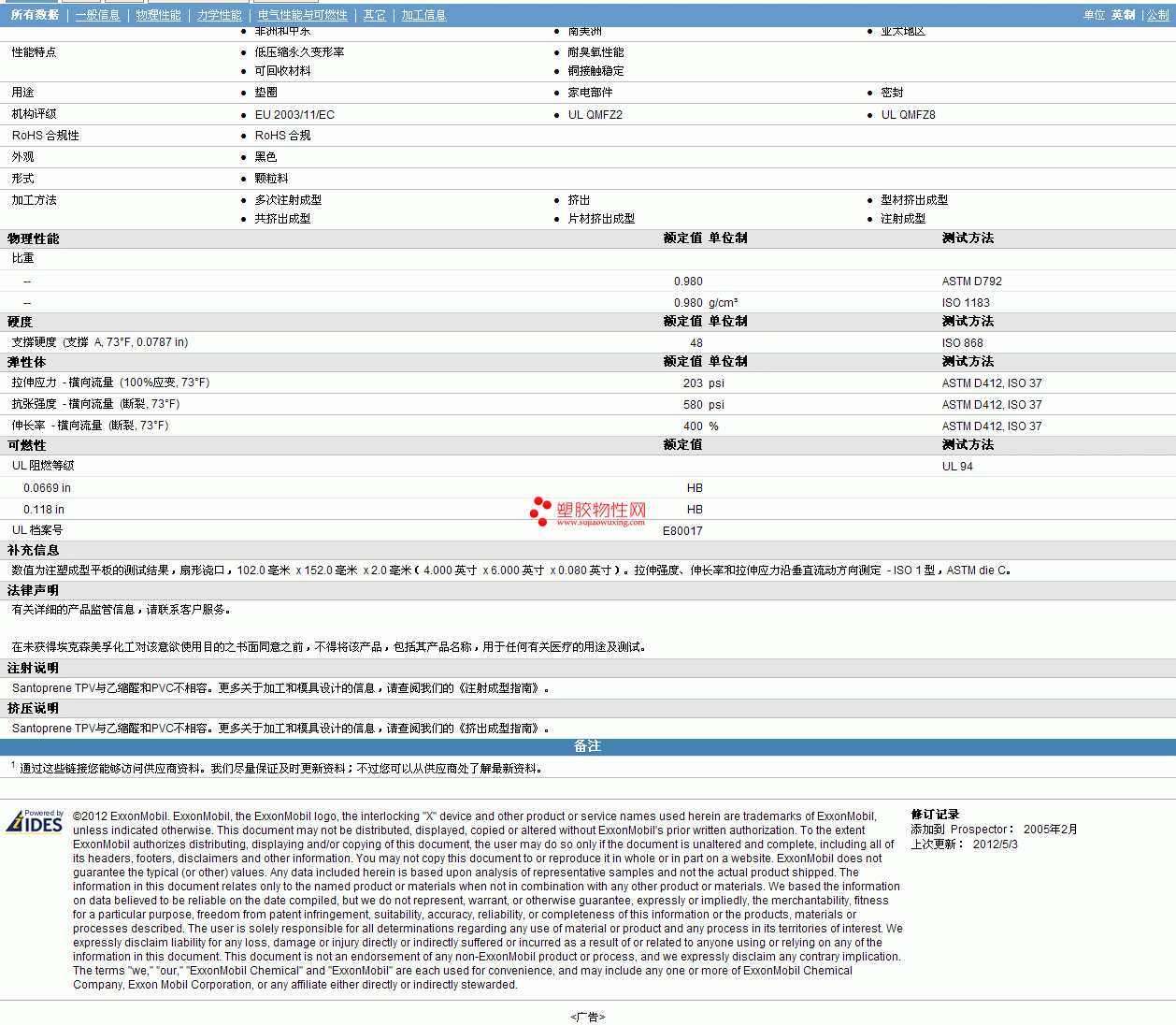The width and height of the screenshot is (1176, 1025).
Task: Switch to the 一般信息 tab
Action: point(98,15)
